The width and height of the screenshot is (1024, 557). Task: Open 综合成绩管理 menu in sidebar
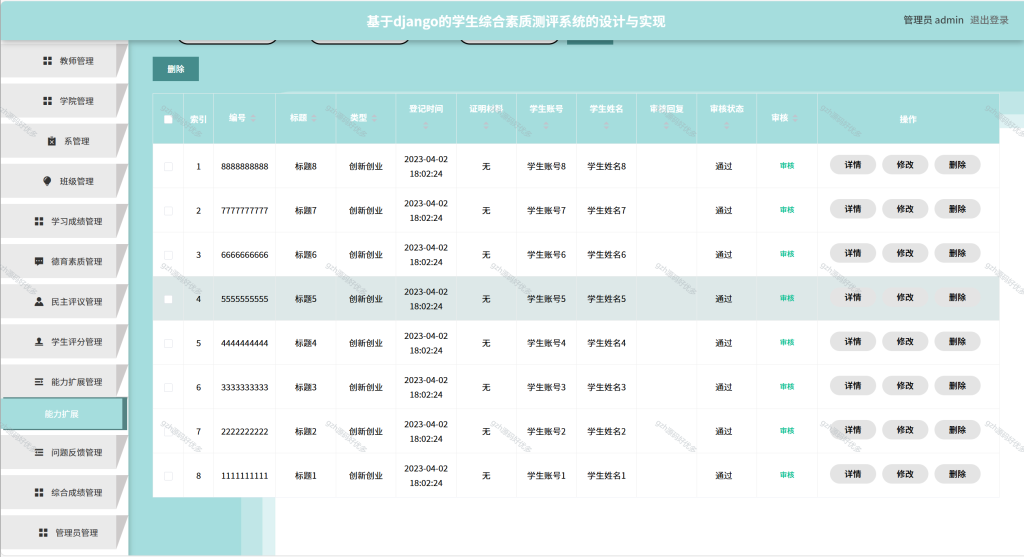point(63,492)
